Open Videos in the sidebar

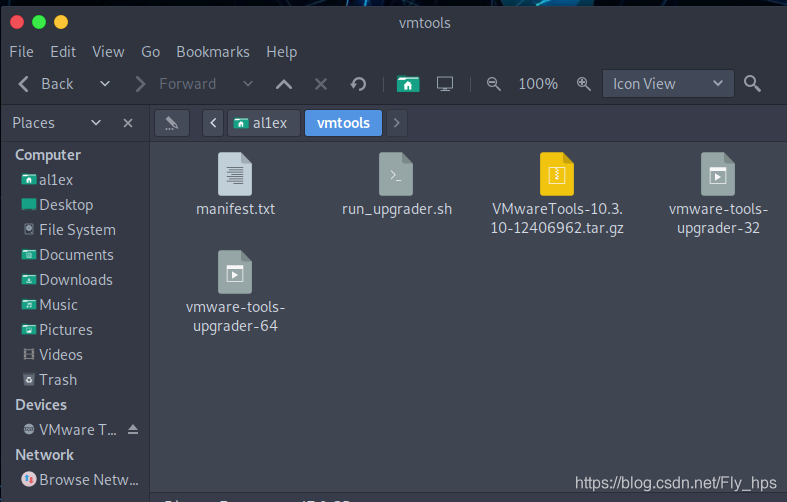pyautogui.click(x=52, y=355)
